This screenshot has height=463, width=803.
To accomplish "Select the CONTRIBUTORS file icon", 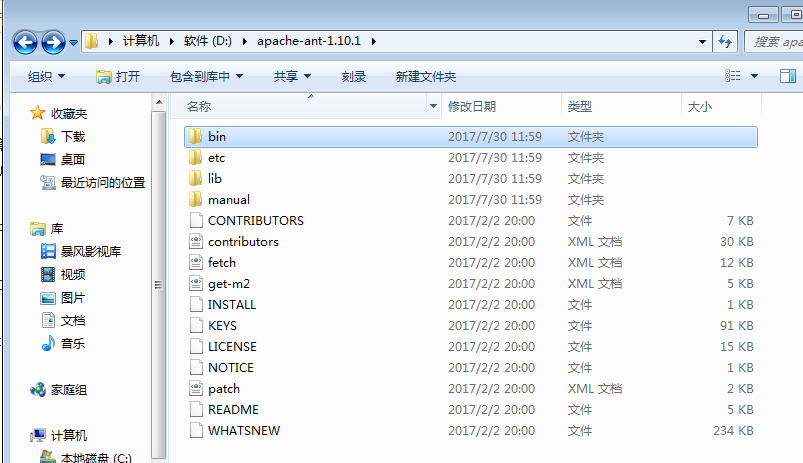I will click(x=196, y=220).
